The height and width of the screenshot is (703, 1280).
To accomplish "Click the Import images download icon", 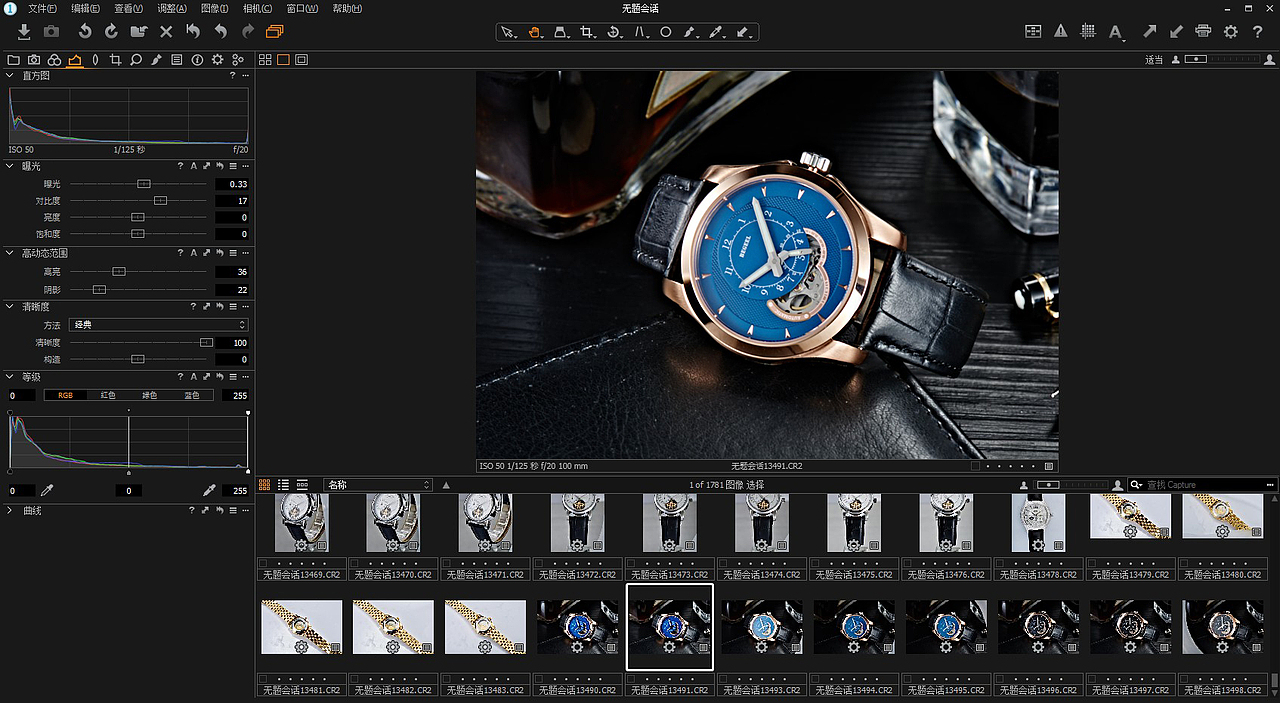I will 24,32.
